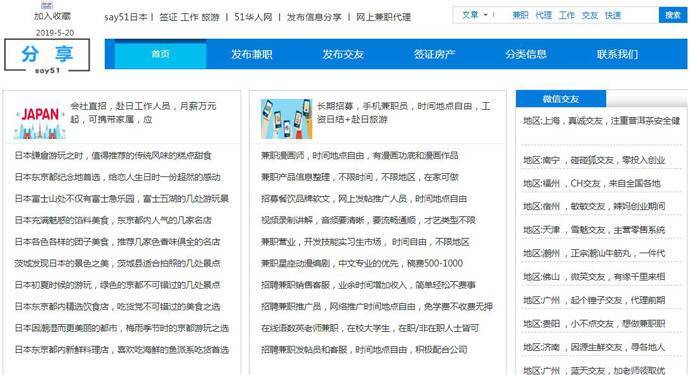Open the 招聘兼职推广员 job listing
Image resolution: width=690 pixels, height=375 pixels.
pos(377,306)
